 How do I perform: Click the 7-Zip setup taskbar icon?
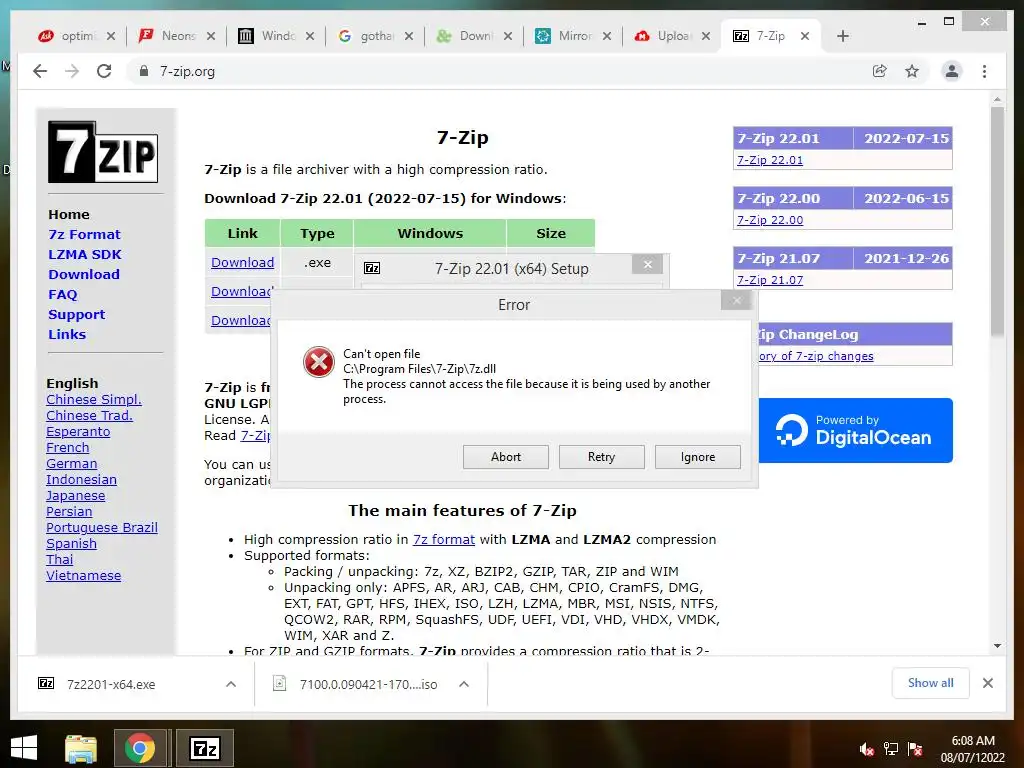(x=204, y=748)
